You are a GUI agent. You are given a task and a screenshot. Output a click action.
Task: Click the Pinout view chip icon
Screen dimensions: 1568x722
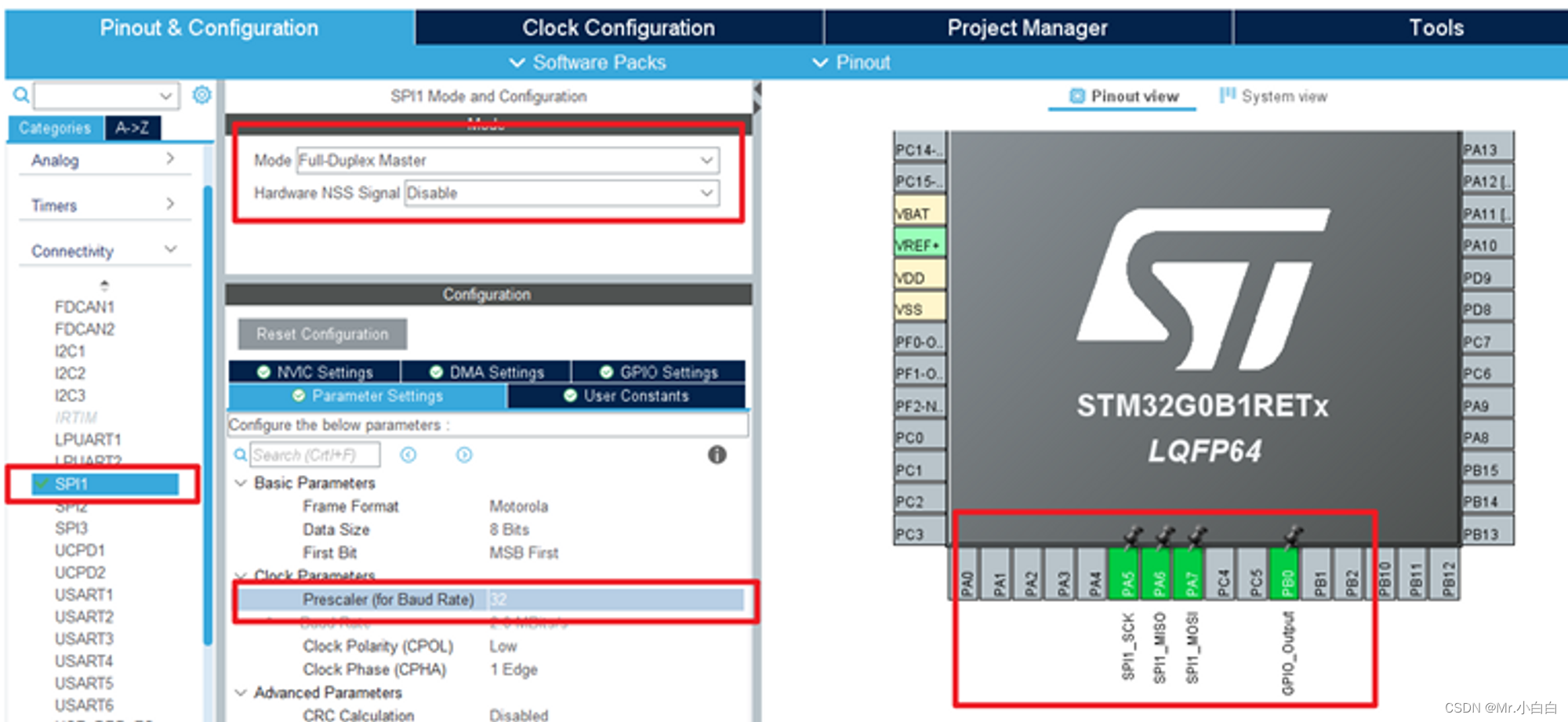[1077, 96]
